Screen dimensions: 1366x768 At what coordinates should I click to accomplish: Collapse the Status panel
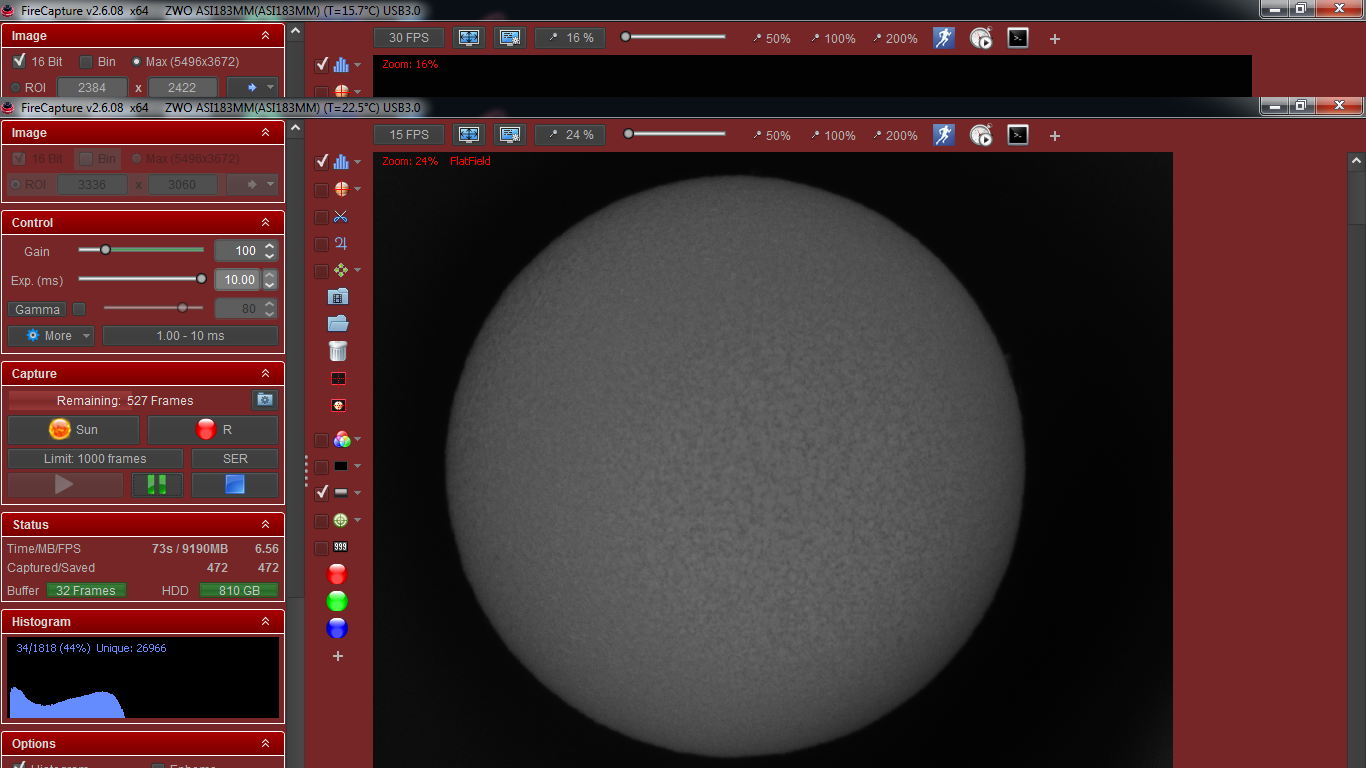coord(265,525)
